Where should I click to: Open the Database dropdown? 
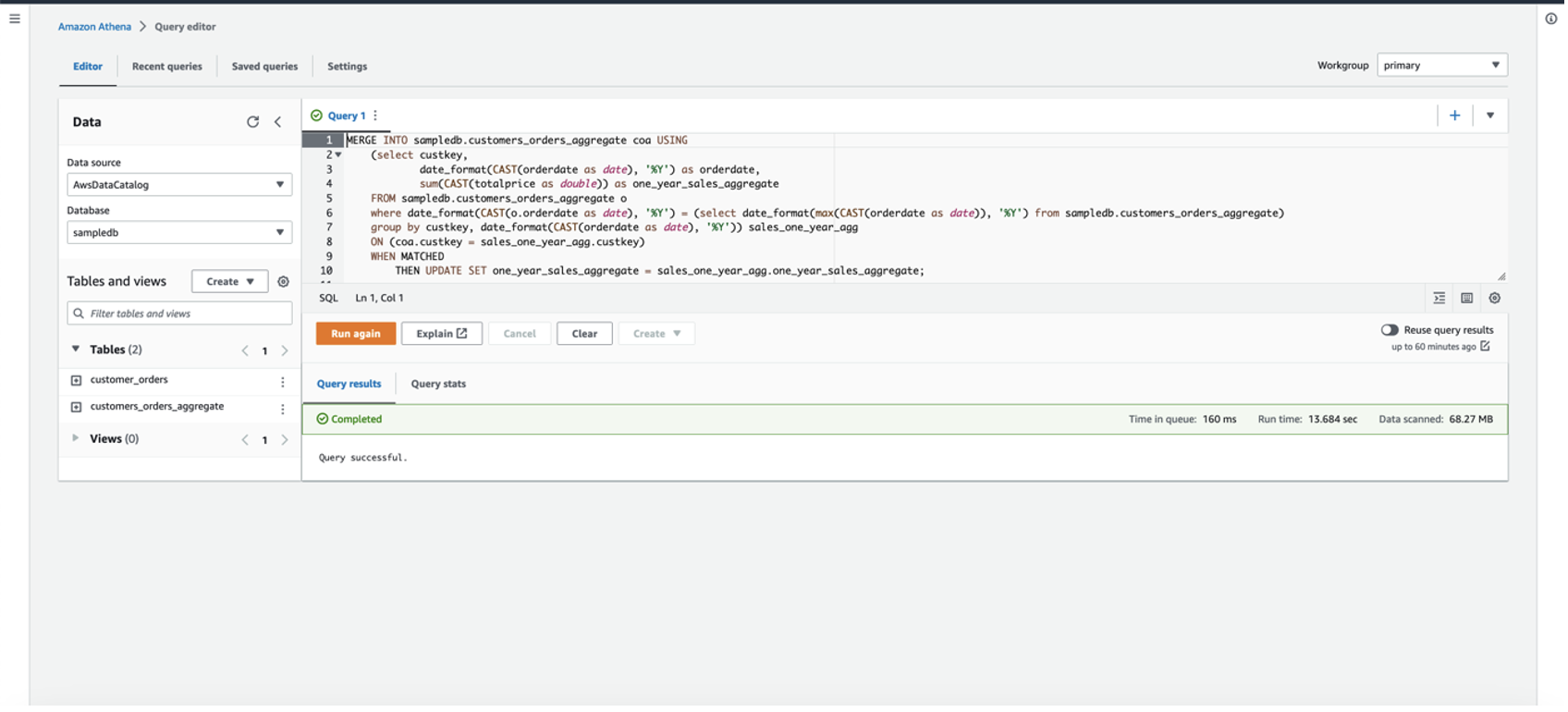(x=179, y=233)
